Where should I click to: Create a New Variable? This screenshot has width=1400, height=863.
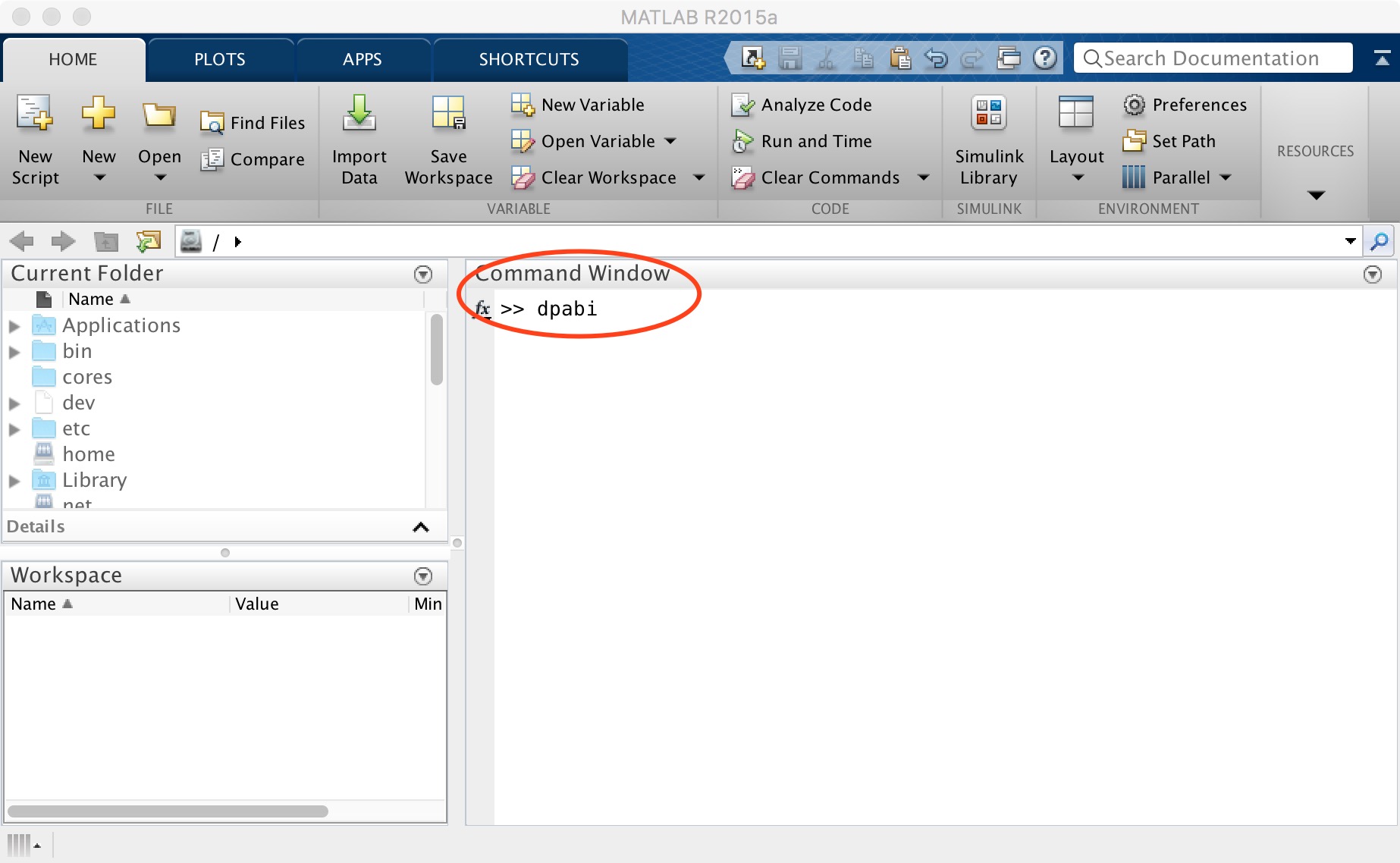tap(578, 105)
